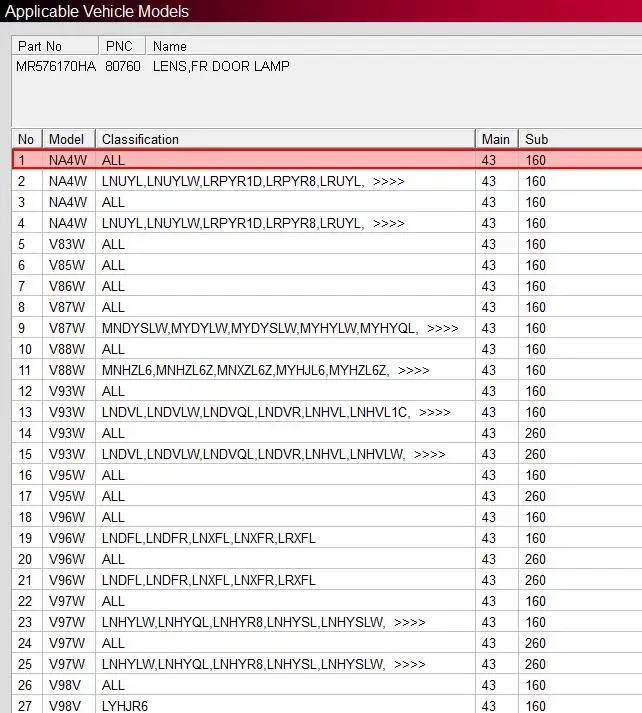The image size is (642, 713).
Task: Select row 6 V85W
Action: pyautogui.click(x=327, y=265)
